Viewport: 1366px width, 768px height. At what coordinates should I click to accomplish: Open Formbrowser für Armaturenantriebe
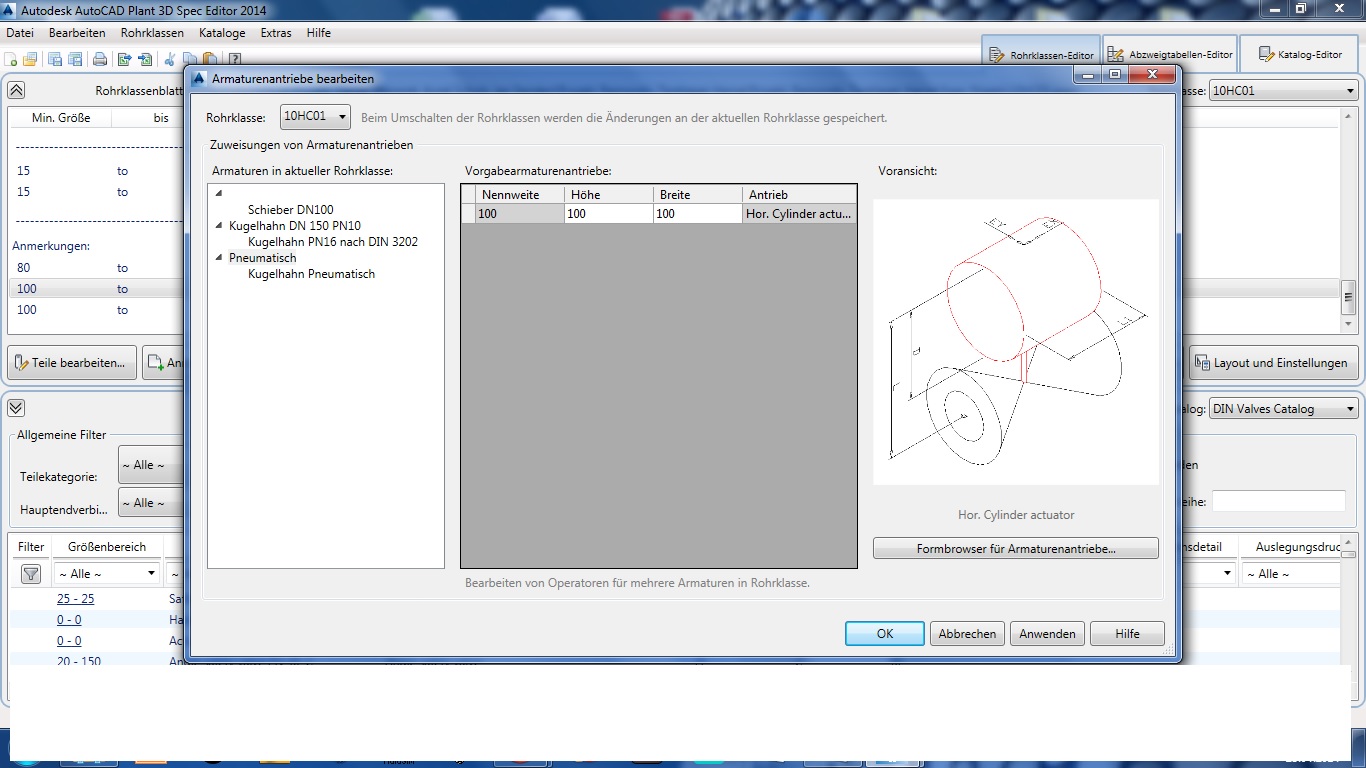pyautogui.click(x=1016, y=549)
